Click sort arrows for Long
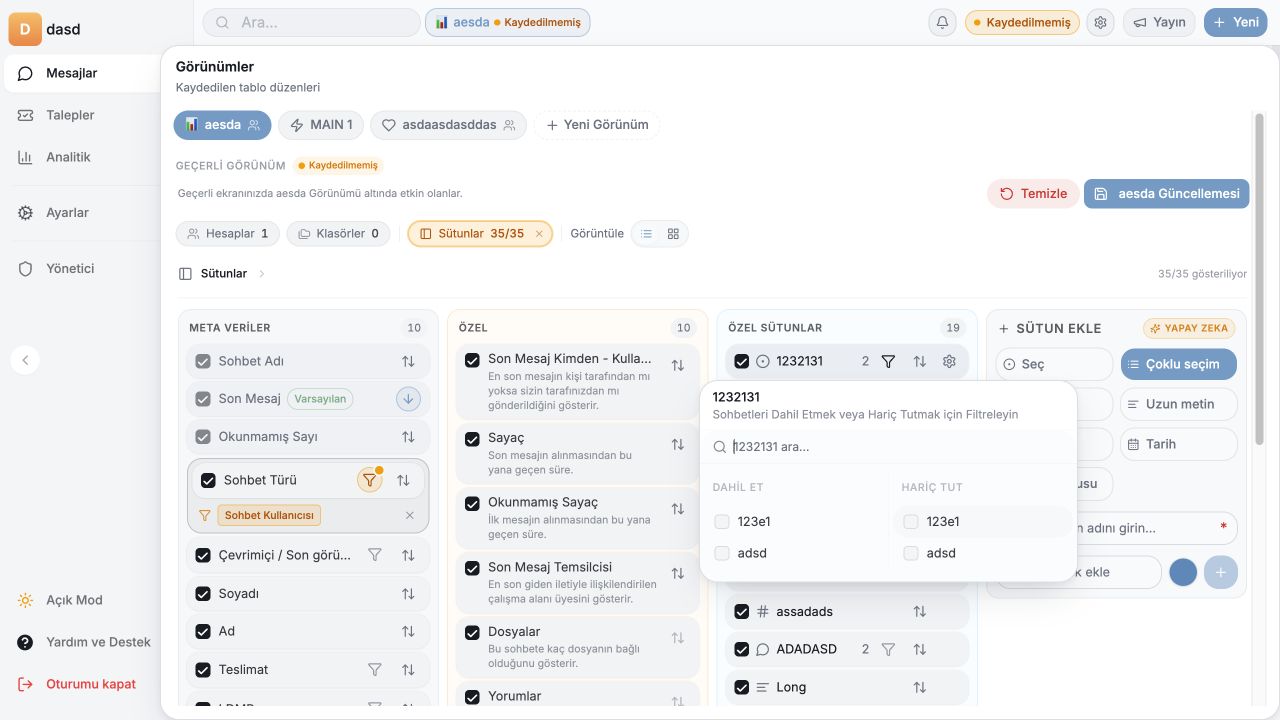Image resolution: width=1280 pixels, height=720 pixels. pyautogui.click(x=919, y=688)
